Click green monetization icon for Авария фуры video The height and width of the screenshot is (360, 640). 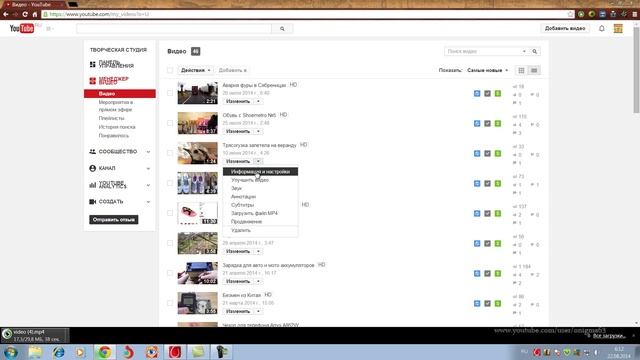pyautogui.click(x=498, y=93)
